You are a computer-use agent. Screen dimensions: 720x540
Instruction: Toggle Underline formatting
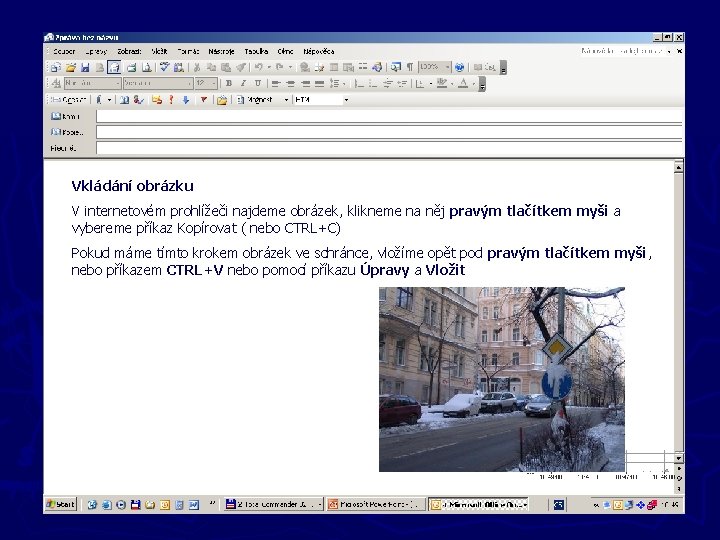point(258,84)
